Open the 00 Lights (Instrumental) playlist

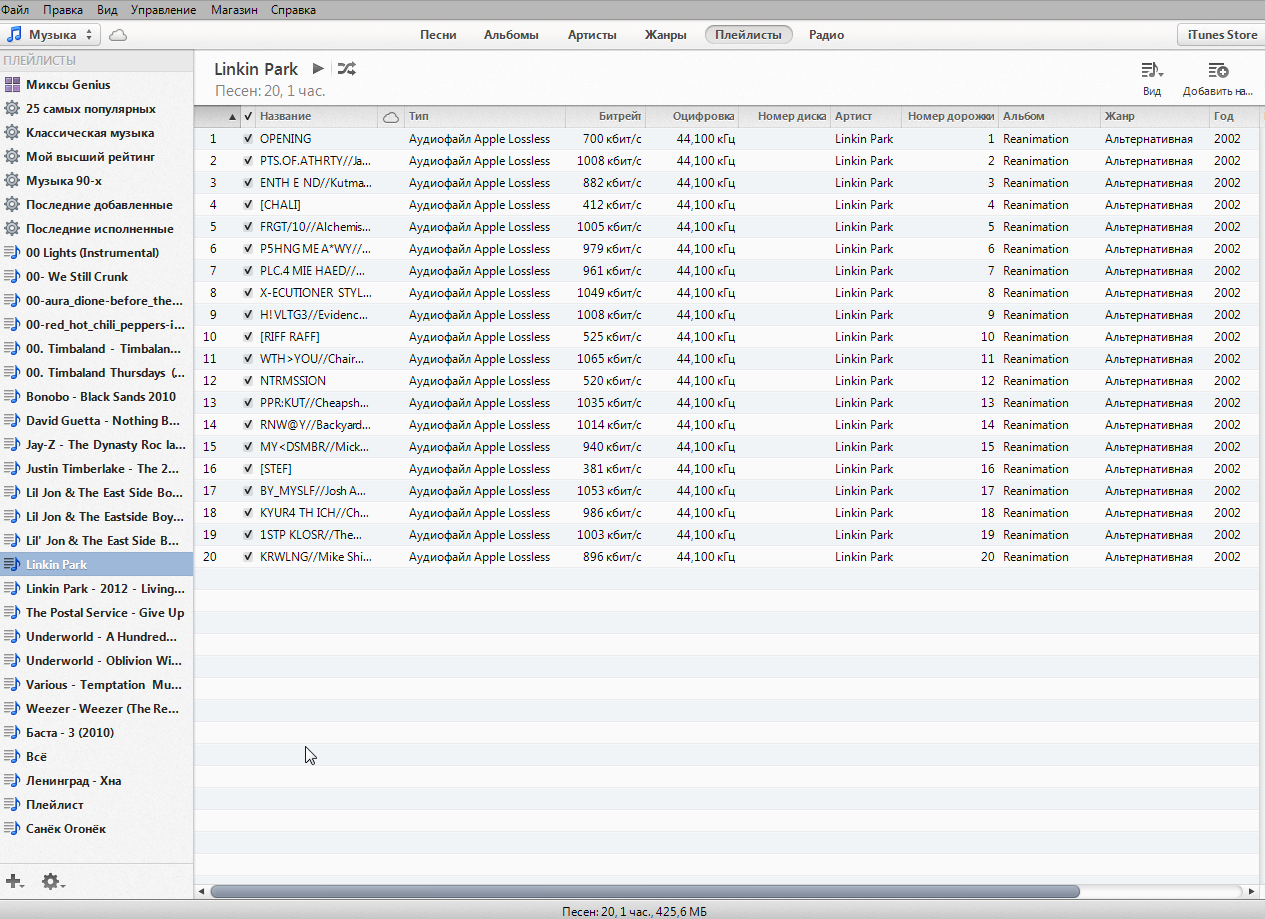(x=96, y=253)
